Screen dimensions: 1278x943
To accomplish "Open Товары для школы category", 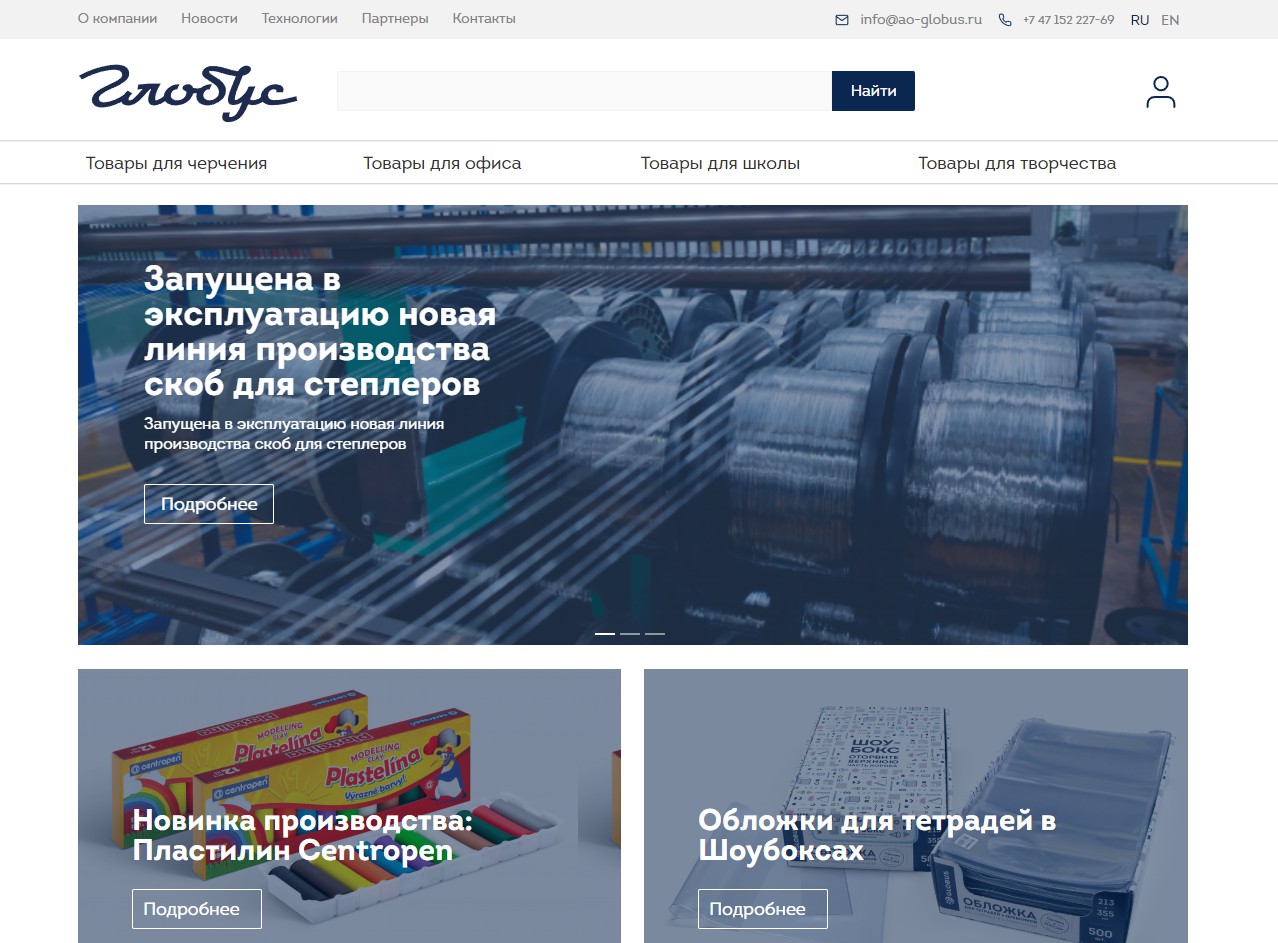I will click(720, 163).
